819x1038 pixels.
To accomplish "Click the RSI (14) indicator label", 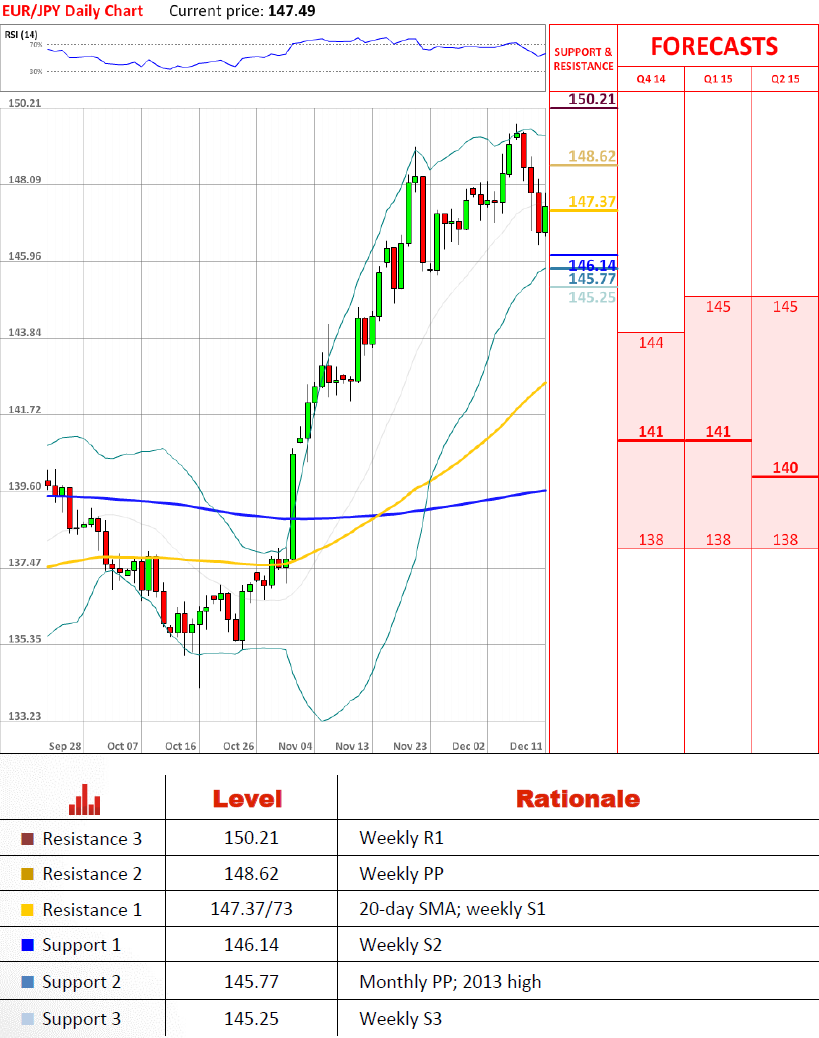I will coord(21,34).
